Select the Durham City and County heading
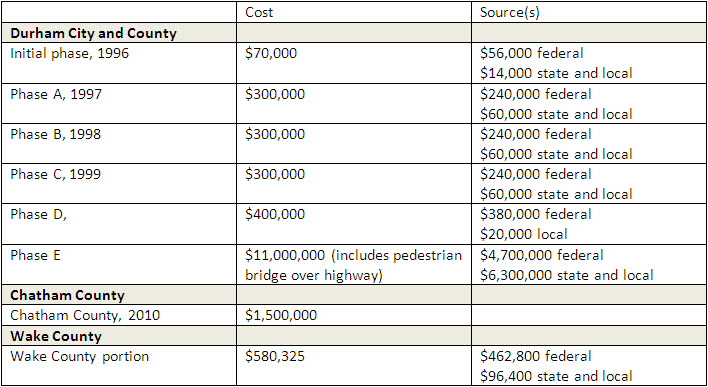Screen dimensions: 708x387 coord(93,33)
